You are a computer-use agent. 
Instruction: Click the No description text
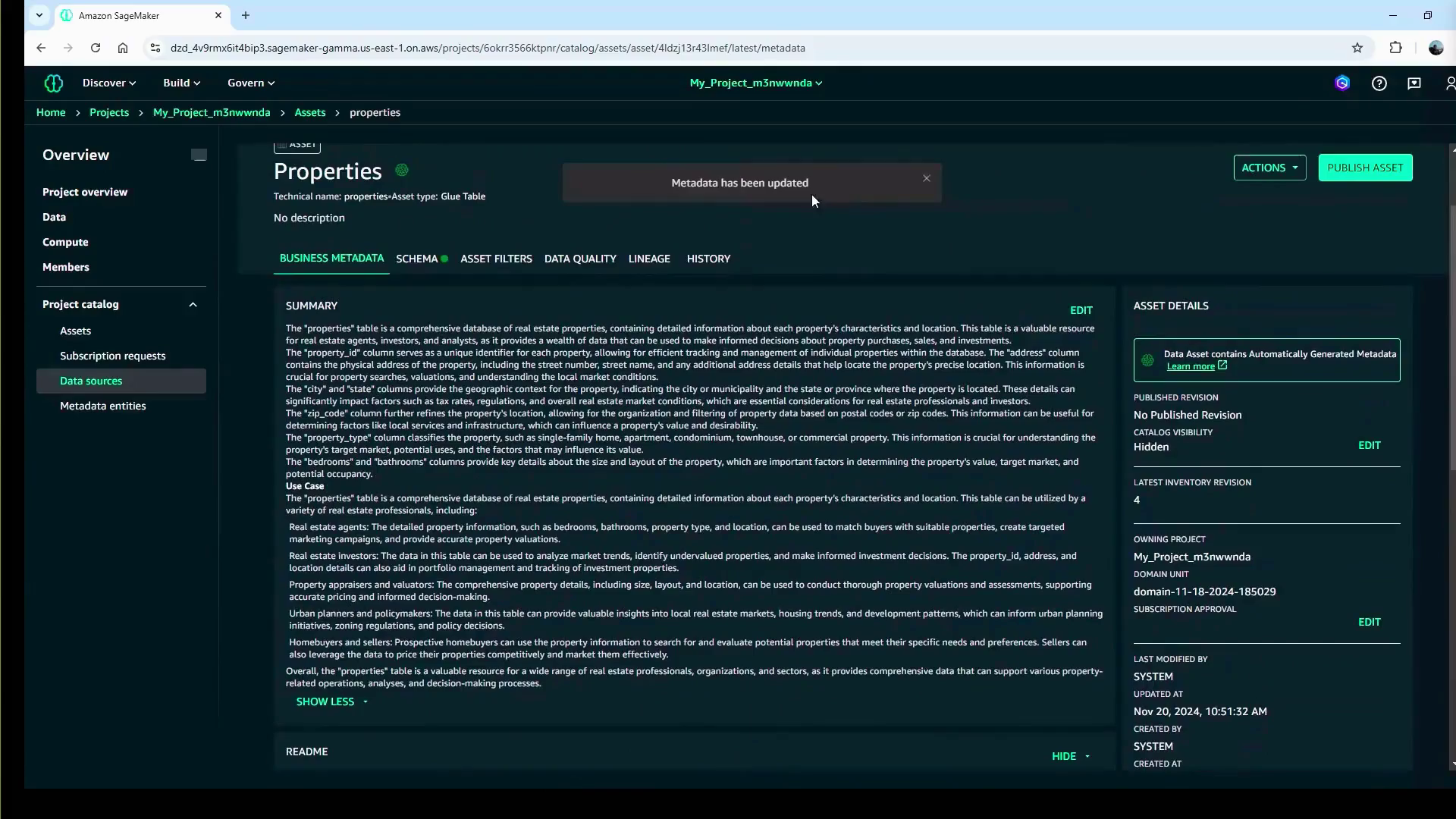pos(309,218)
